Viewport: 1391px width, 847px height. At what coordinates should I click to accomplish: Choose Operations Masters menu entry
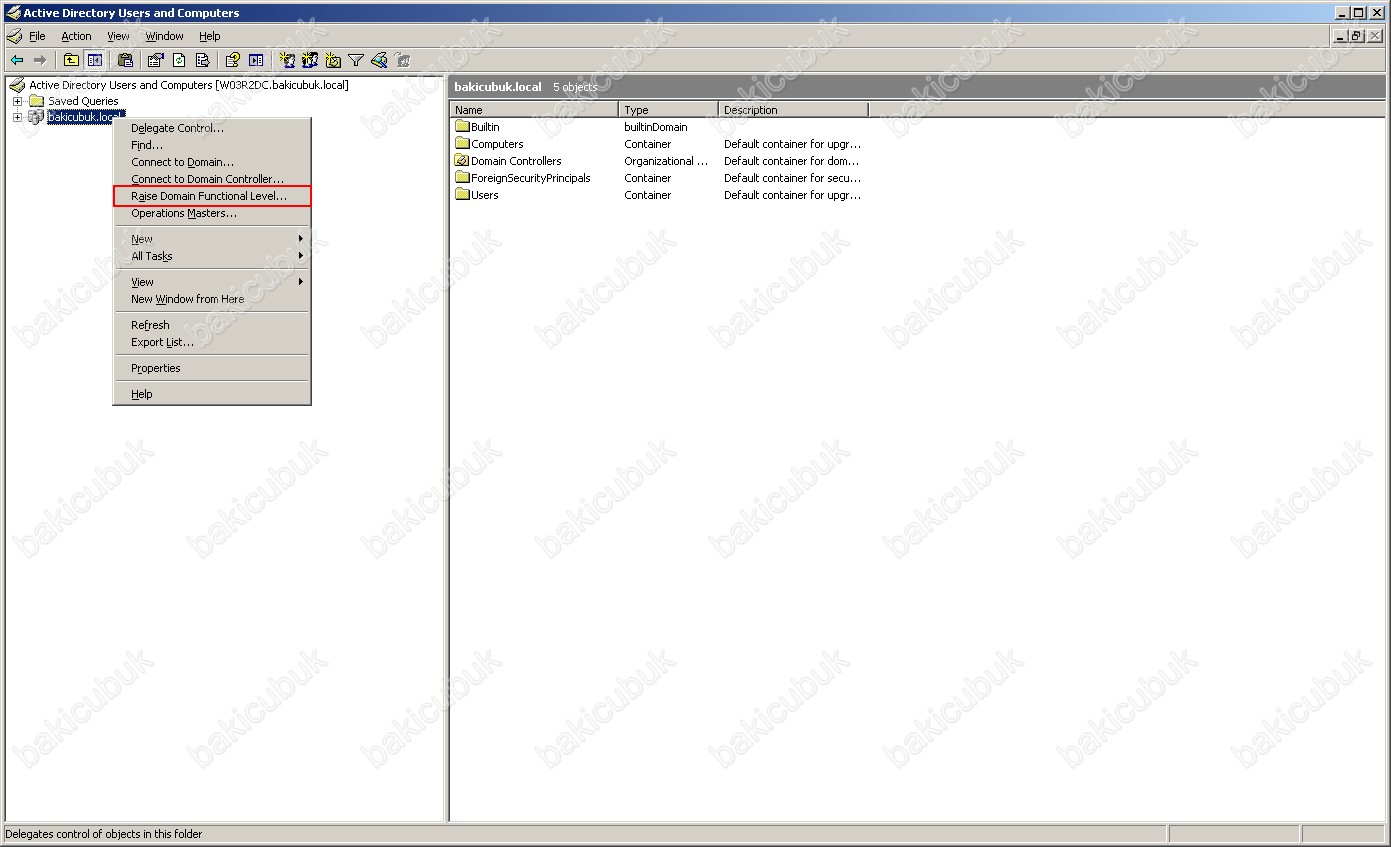(x=212, y=213)
